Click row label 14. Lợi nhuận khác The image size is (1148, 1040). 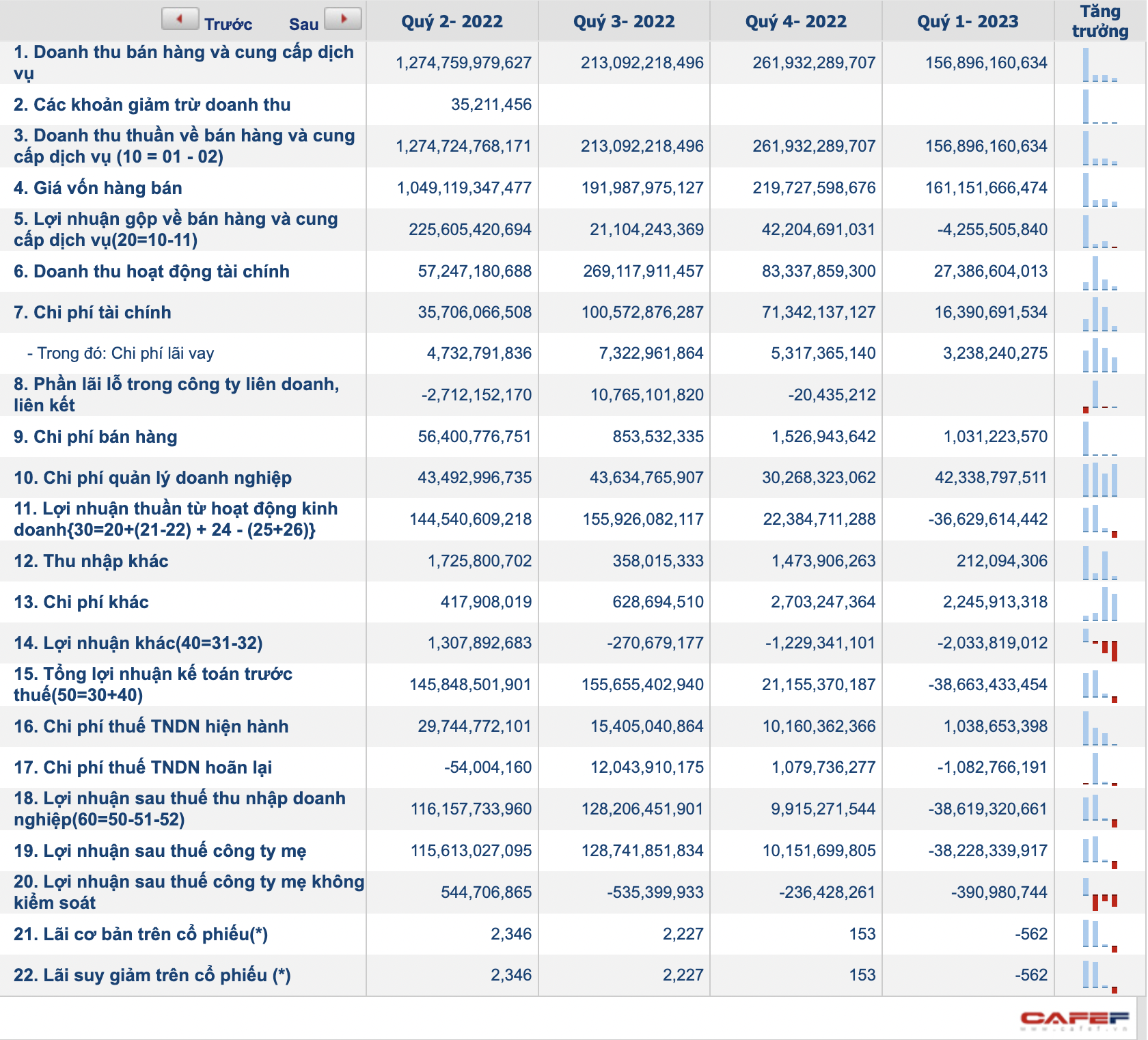tap(138, 643)
